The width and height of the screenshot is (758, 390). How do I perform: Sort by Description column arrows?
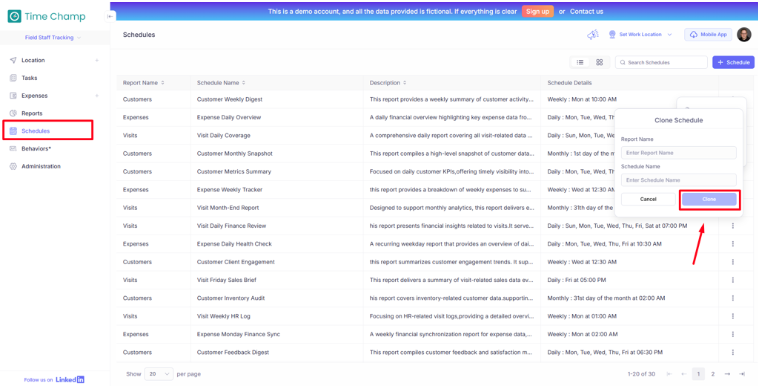(x=405, y=83)
